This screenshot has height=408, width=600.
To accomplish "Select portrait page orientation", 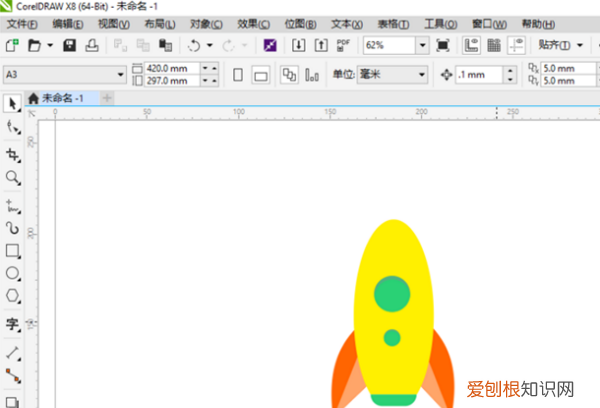I will click(x=238, y=75).
